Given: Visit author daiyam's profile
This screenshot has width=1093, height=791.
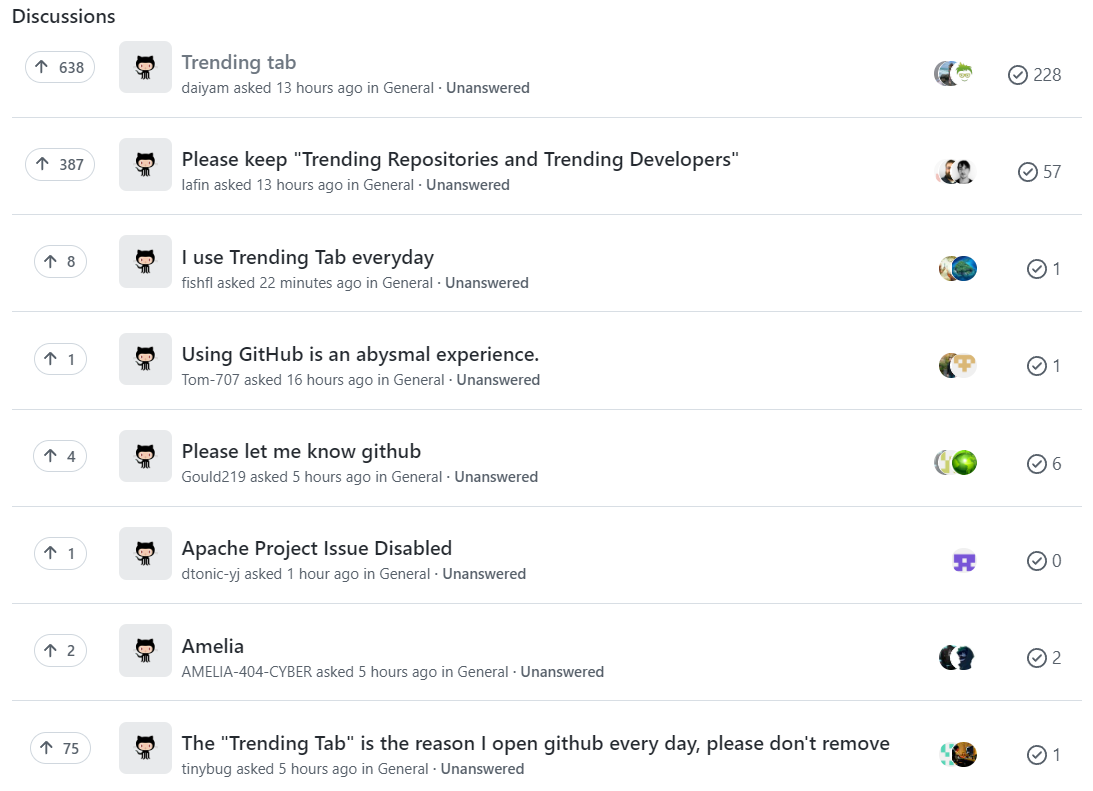Looking at the screenshot, I should 205,88.
